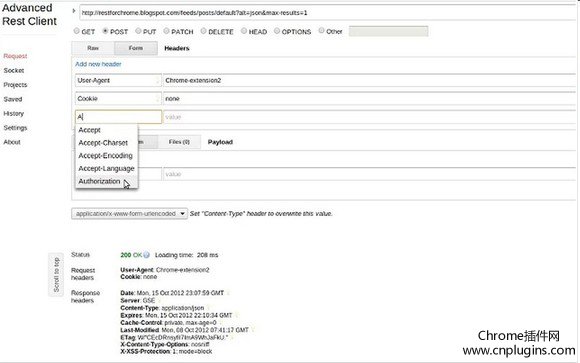Open the Request section in the sidebar
580x363 pixels.
click(15, 56)
